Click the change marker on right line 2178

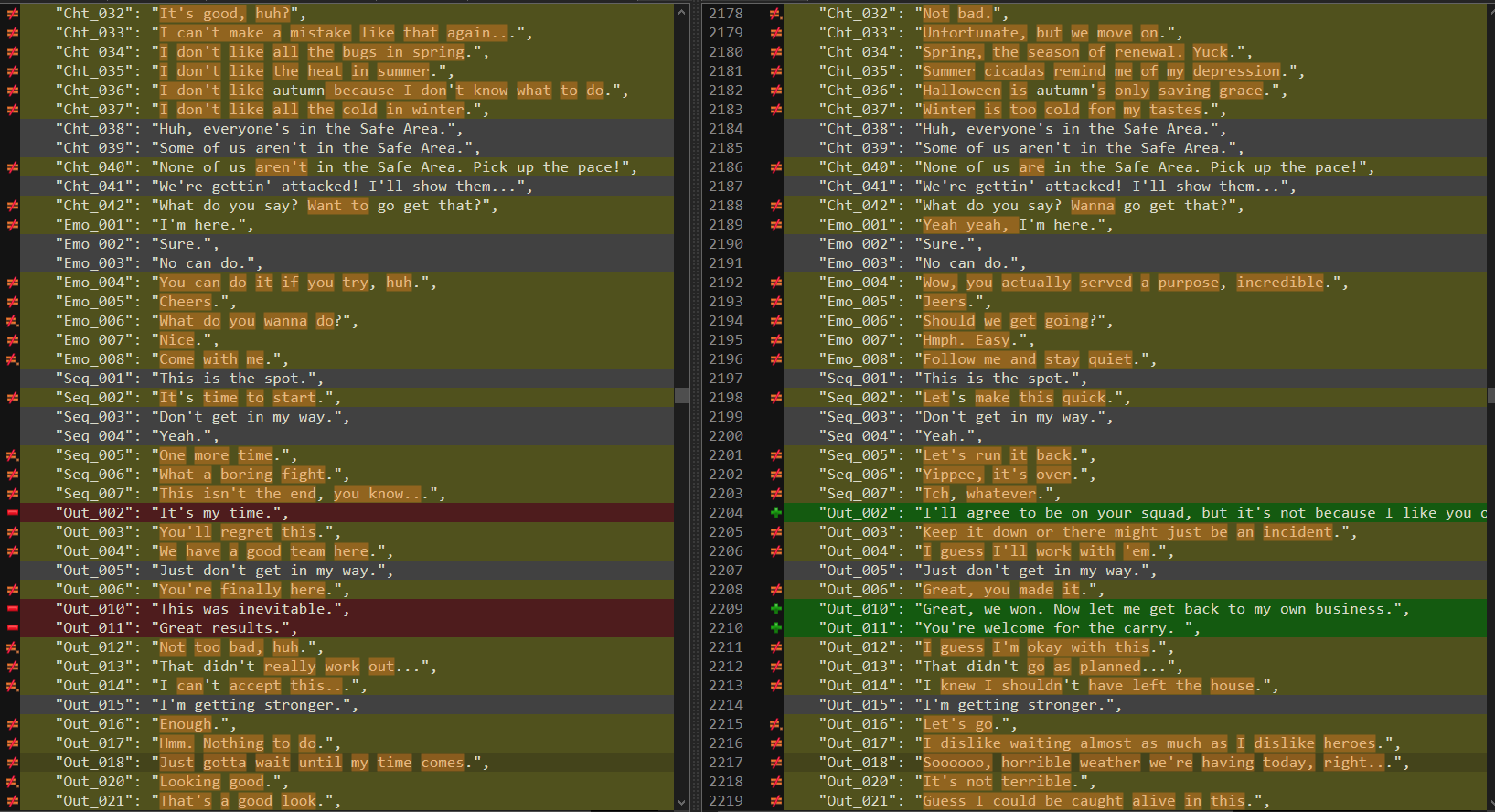pos(775,14)
